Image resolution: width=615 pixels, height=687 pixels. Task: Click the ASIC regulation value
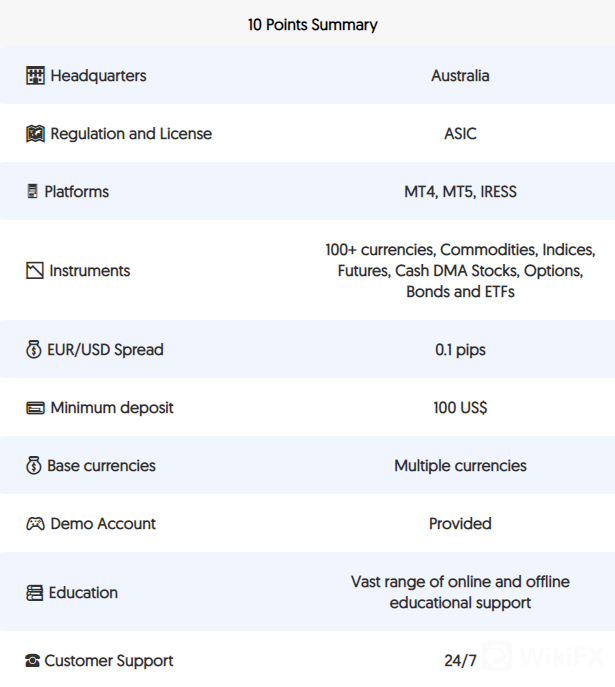click(460, 134)
